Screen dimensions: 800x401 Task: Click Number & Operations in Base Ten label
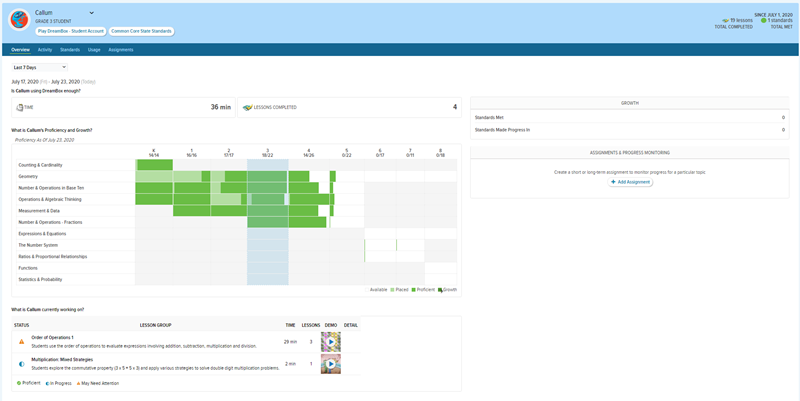[51, 188]
